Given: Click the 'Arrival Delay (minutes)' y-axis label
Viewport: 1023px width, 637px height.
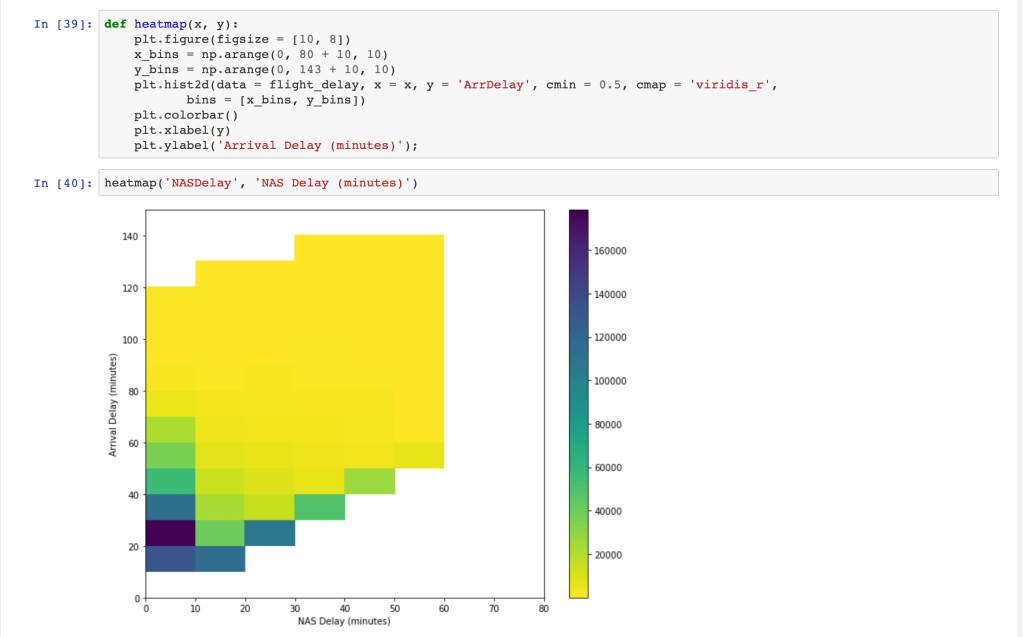Looking at the screenshot, I should [114, 405].
